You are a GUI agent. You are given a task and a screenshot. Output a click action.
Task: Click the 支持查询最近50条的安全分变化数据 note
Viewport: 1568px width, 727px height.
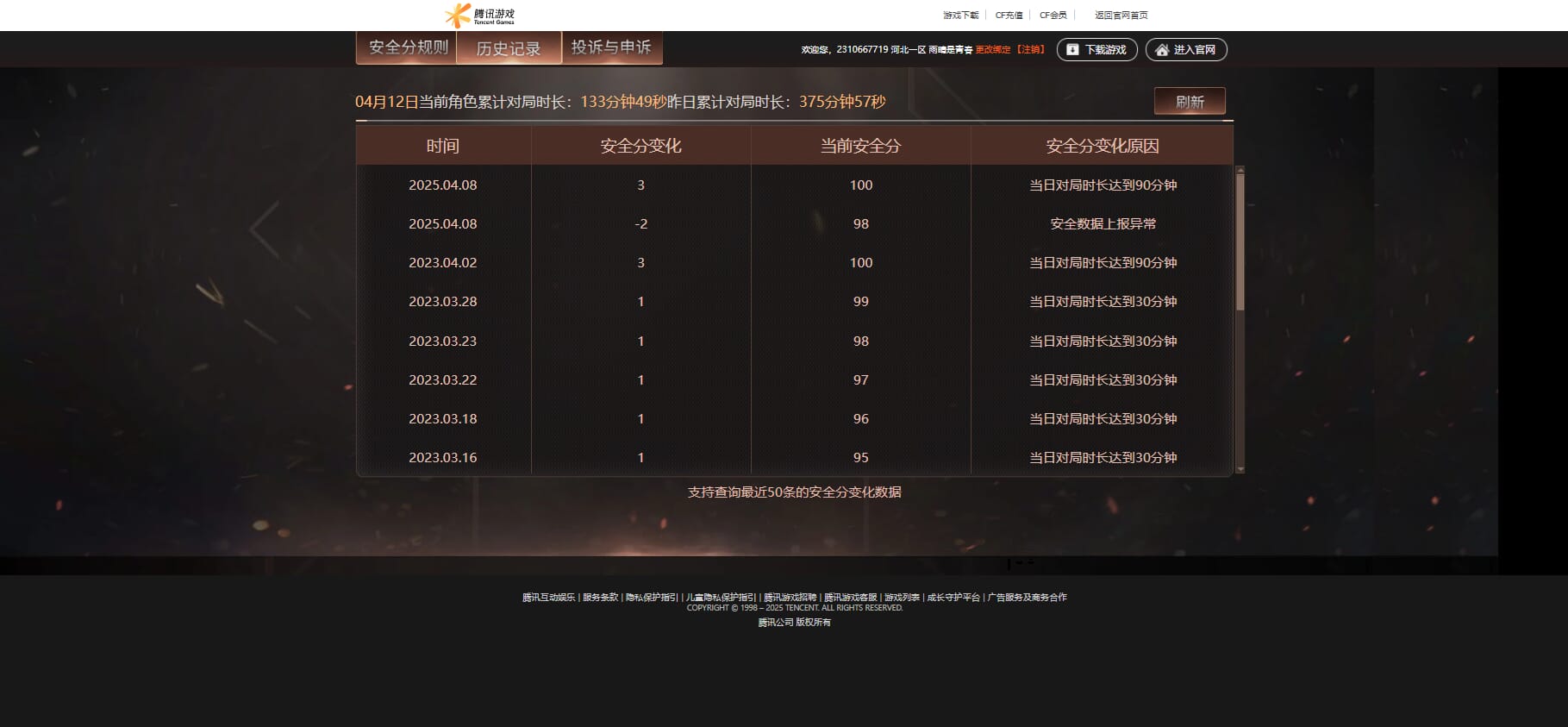pos(795,492)
